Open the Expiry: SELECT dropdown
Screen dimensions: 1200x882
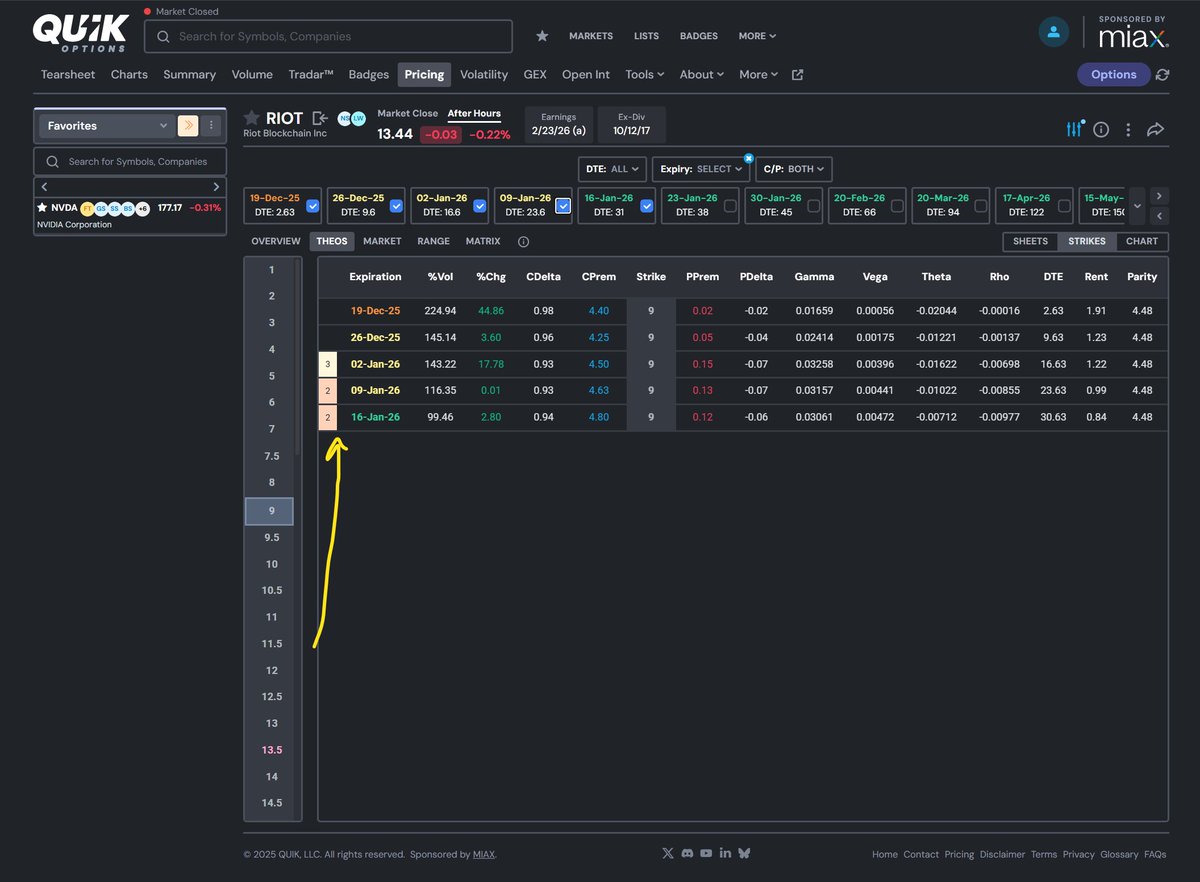coord(702,169)
